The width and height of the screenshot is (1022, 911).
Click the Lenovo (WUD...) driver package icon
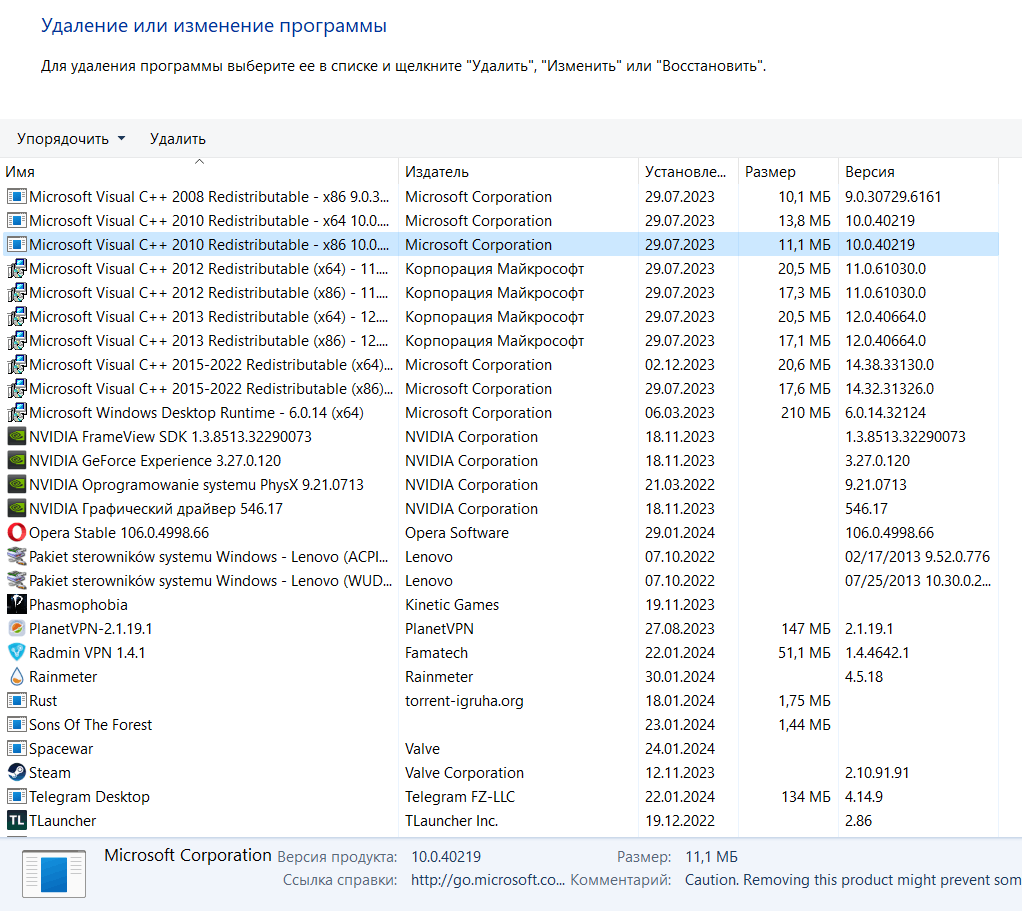17,581
